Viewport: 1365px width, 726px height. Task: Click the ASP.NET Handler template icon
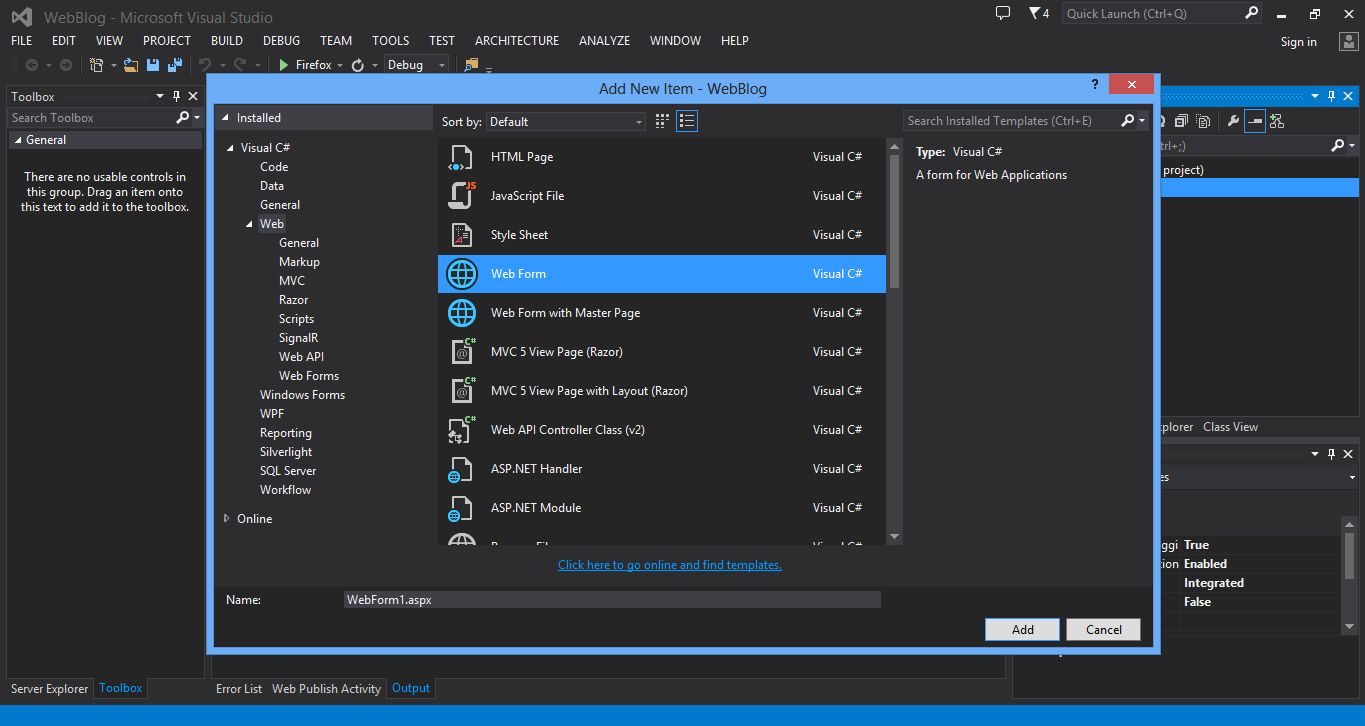click(x=461, y=469)
